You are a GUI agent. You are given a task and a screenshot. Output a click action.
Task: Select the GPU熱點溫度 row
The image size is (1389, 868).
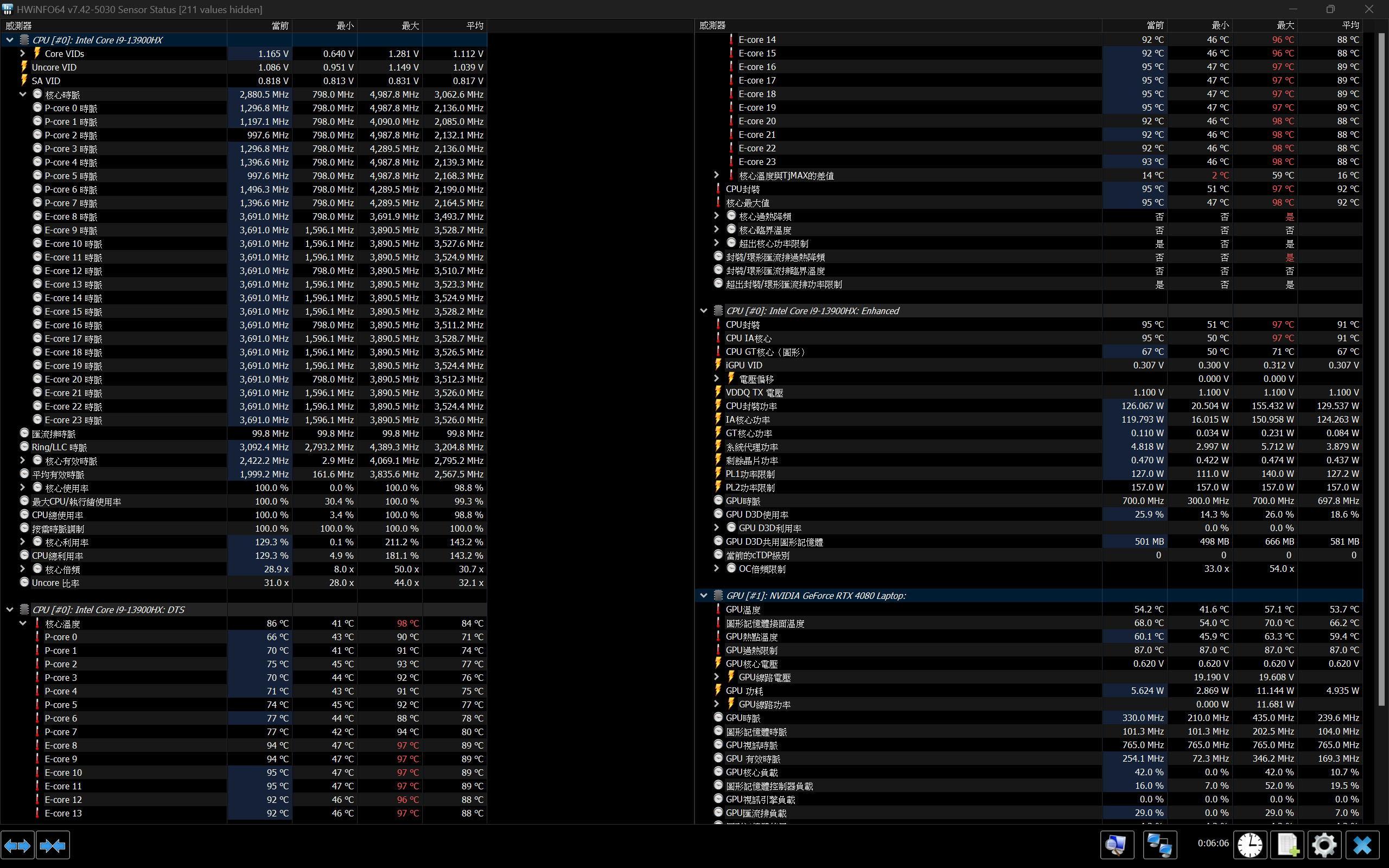(1029, 637)
